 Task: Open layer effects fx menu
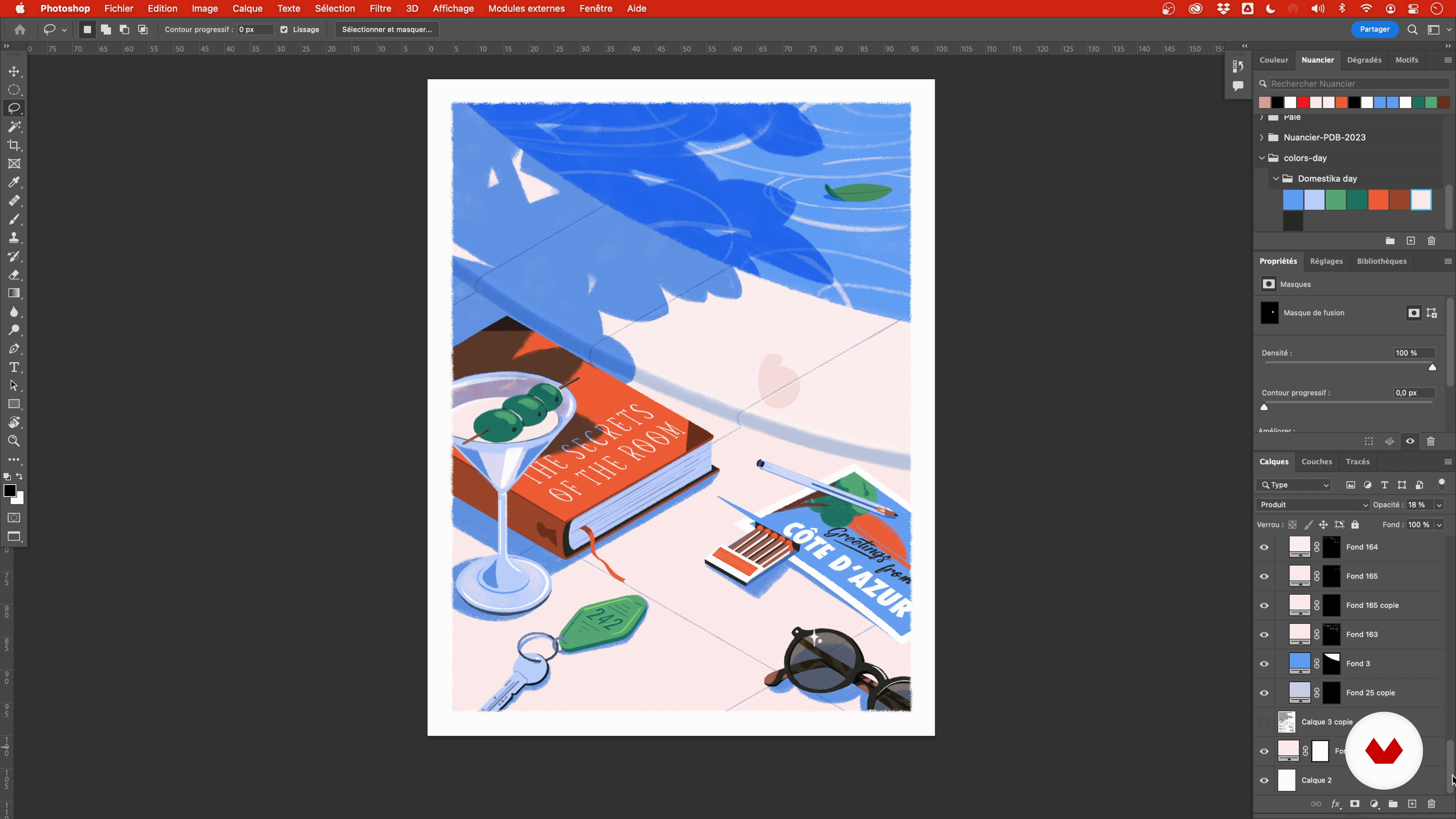[x=1335, y=804]
